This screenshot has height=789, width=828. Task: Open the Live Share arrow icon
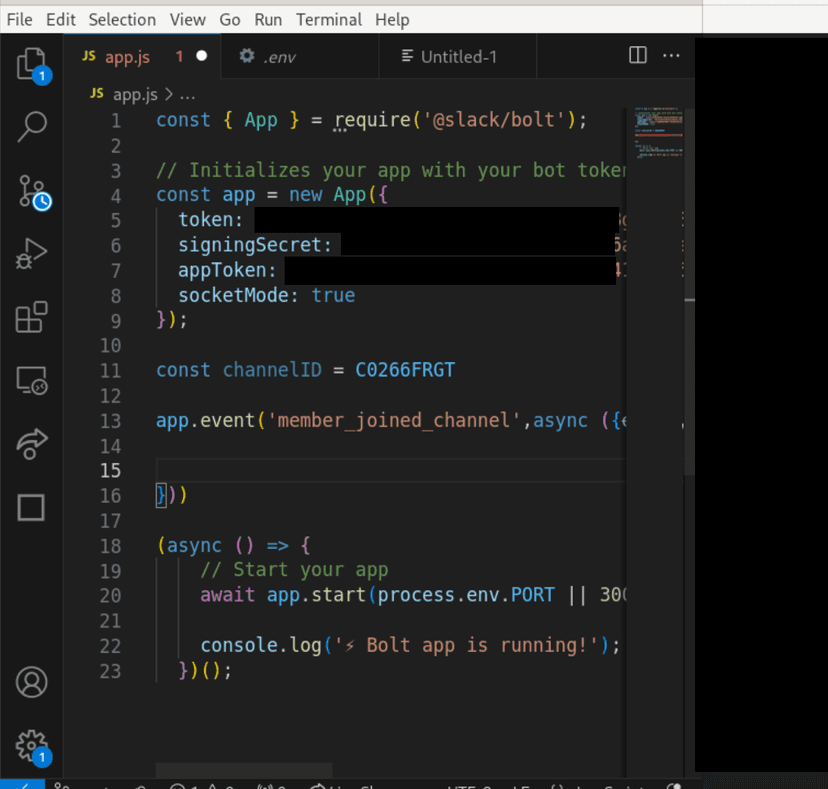tap(31, 444)
